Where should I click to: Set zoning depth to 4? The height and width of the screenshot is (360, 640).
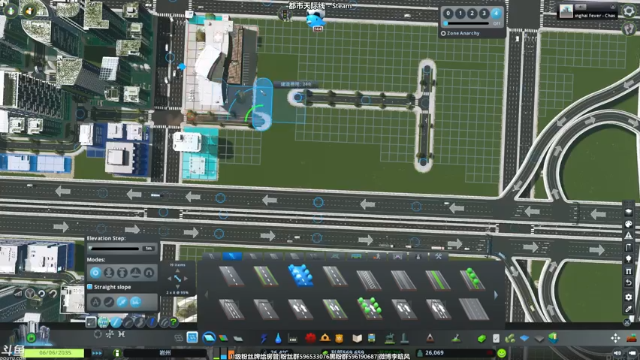pyautogui.click(x=496, y=13)
